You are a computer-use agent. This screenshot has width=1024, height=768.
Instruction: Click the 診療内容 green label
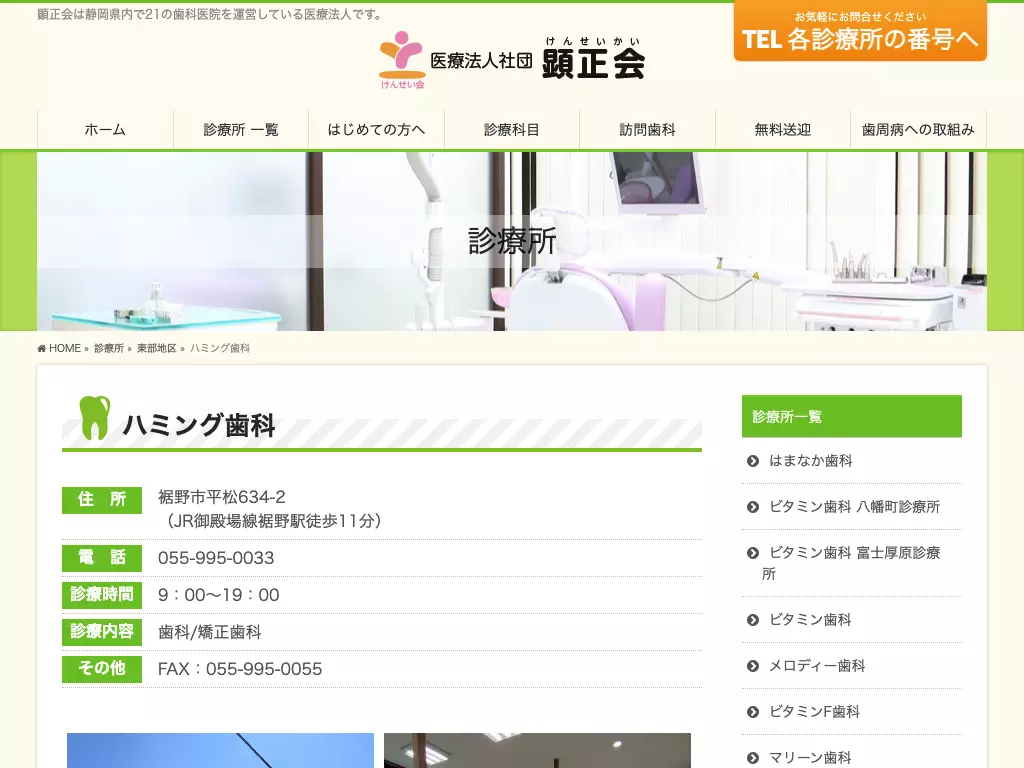102,632
